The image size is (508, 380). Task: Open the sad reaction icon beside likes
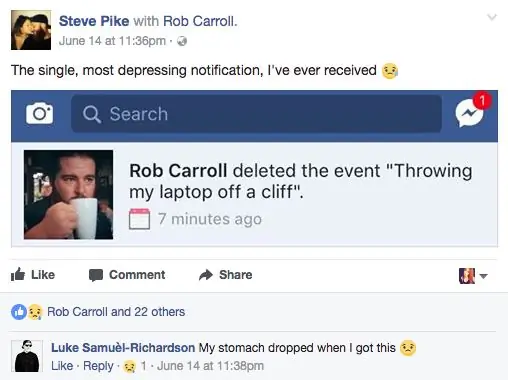pyautogui.click(x=35, y=312)
